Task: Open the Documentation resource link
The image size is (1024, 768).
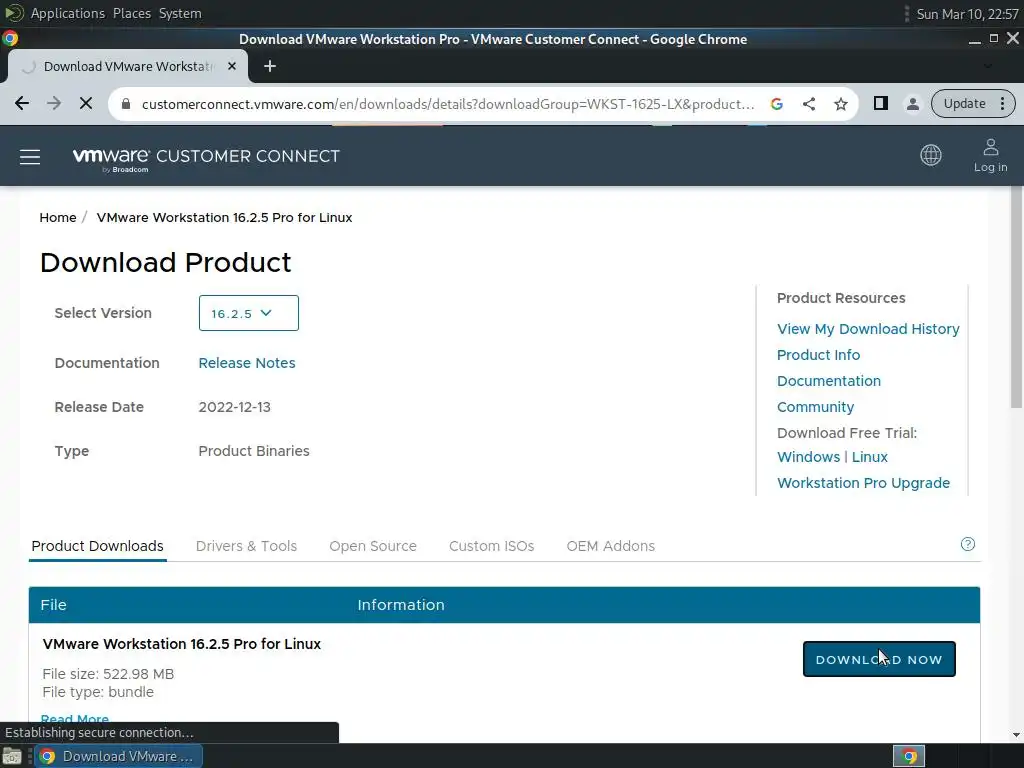Action: 829,381
